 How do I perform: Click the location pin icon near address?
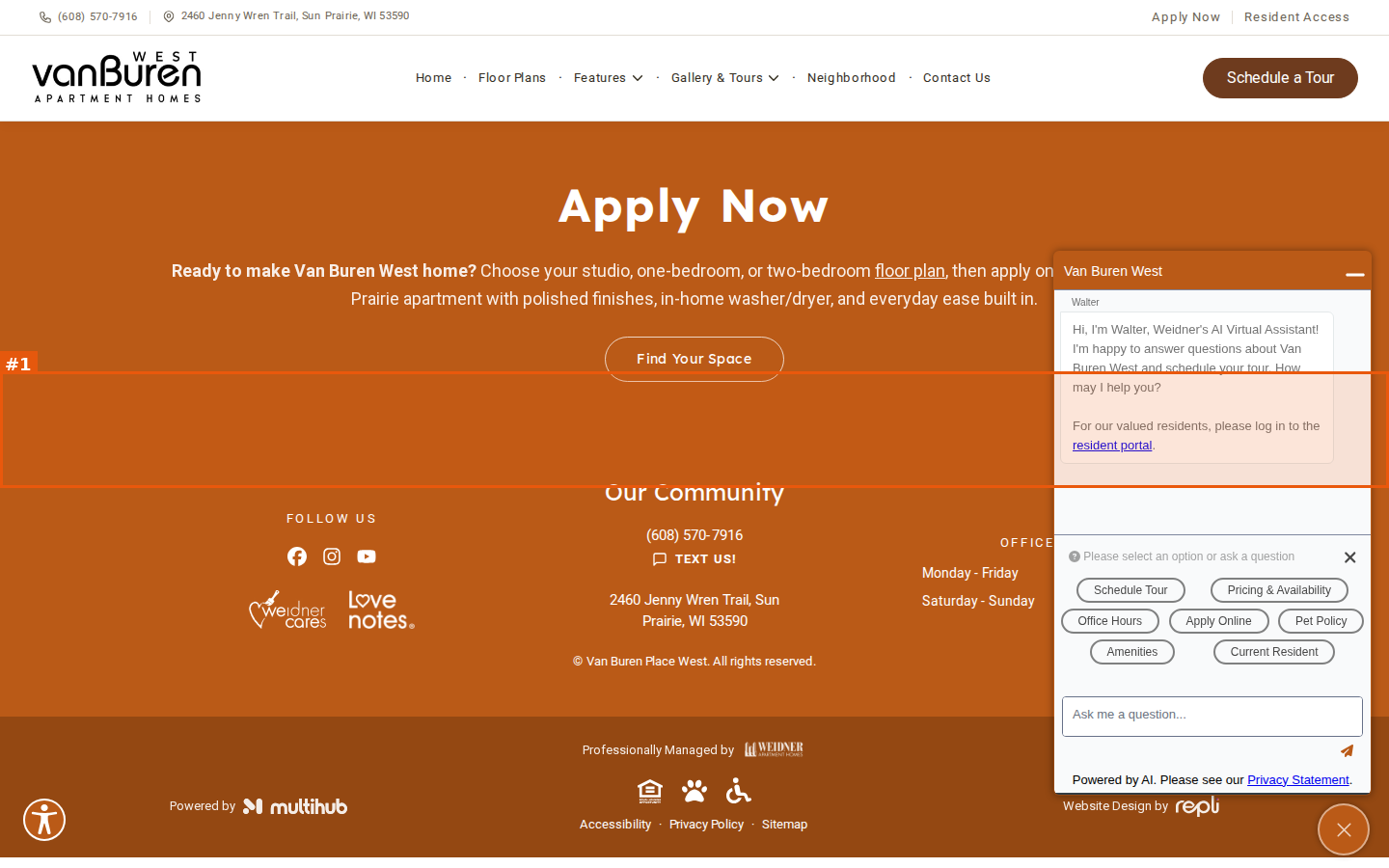[169, 16]
